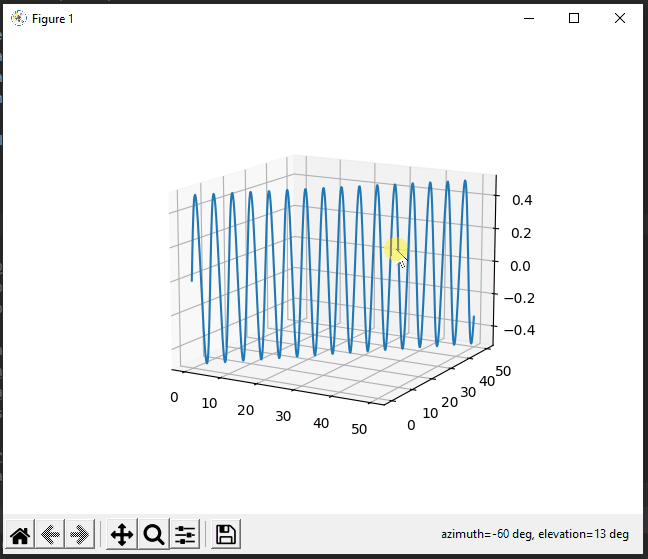648x559 pixels.
Task: Click the 0.0 z-axis tick label
Action: 520,266
